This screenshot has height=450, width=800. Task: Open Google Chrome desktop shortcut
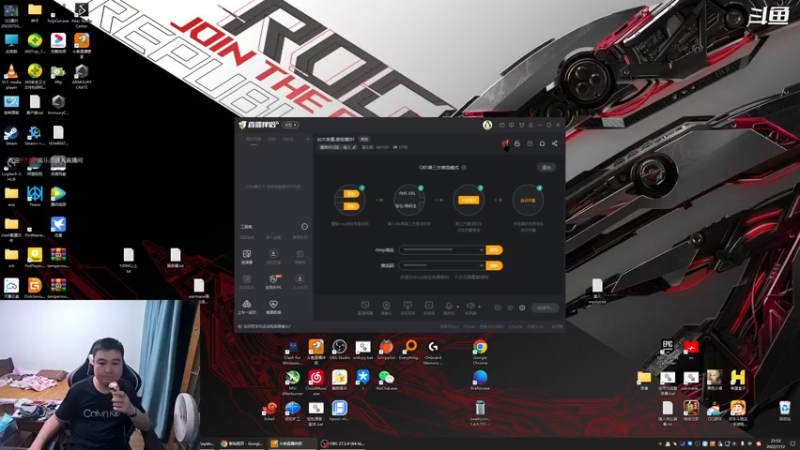coord(480,353)
